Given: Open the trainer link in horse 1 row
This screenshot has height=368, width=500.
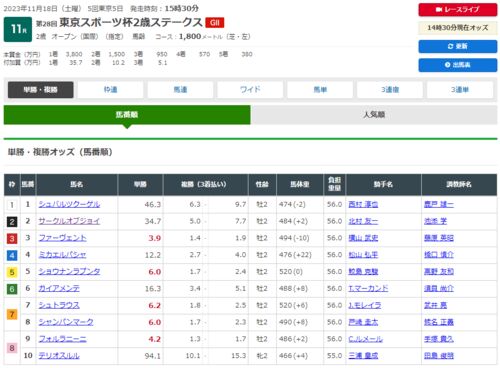Looking at the screenshot, I should pos(439,204).
